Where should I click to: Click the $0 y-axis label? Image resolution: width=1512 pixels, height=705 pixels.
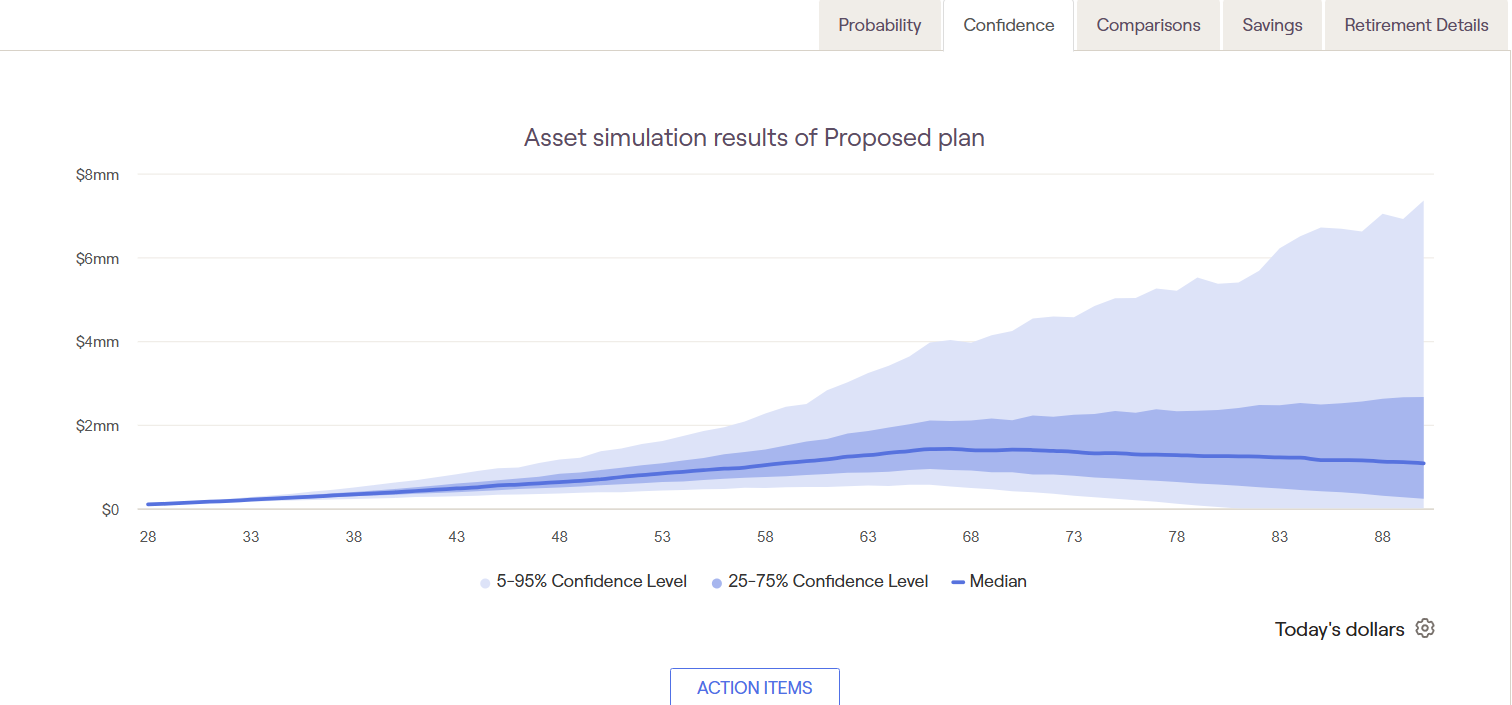[109, 510]
